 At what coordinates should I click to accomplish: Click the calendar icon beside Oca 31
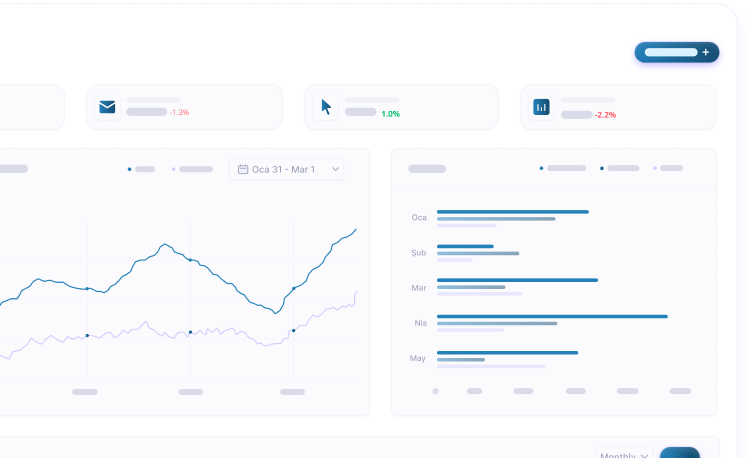pos(243,170)
